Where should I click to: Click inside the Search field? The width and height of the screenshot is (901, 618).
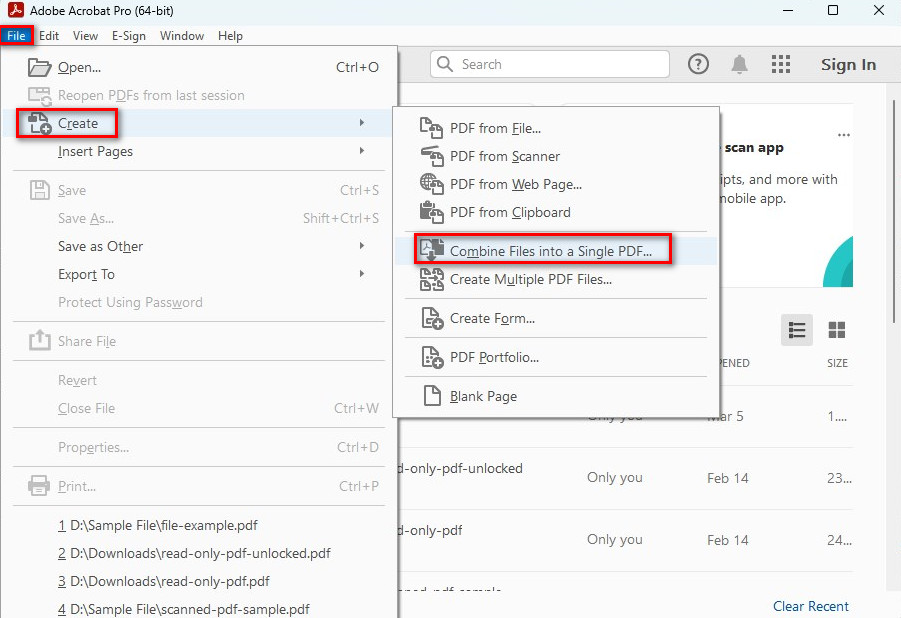550,64
